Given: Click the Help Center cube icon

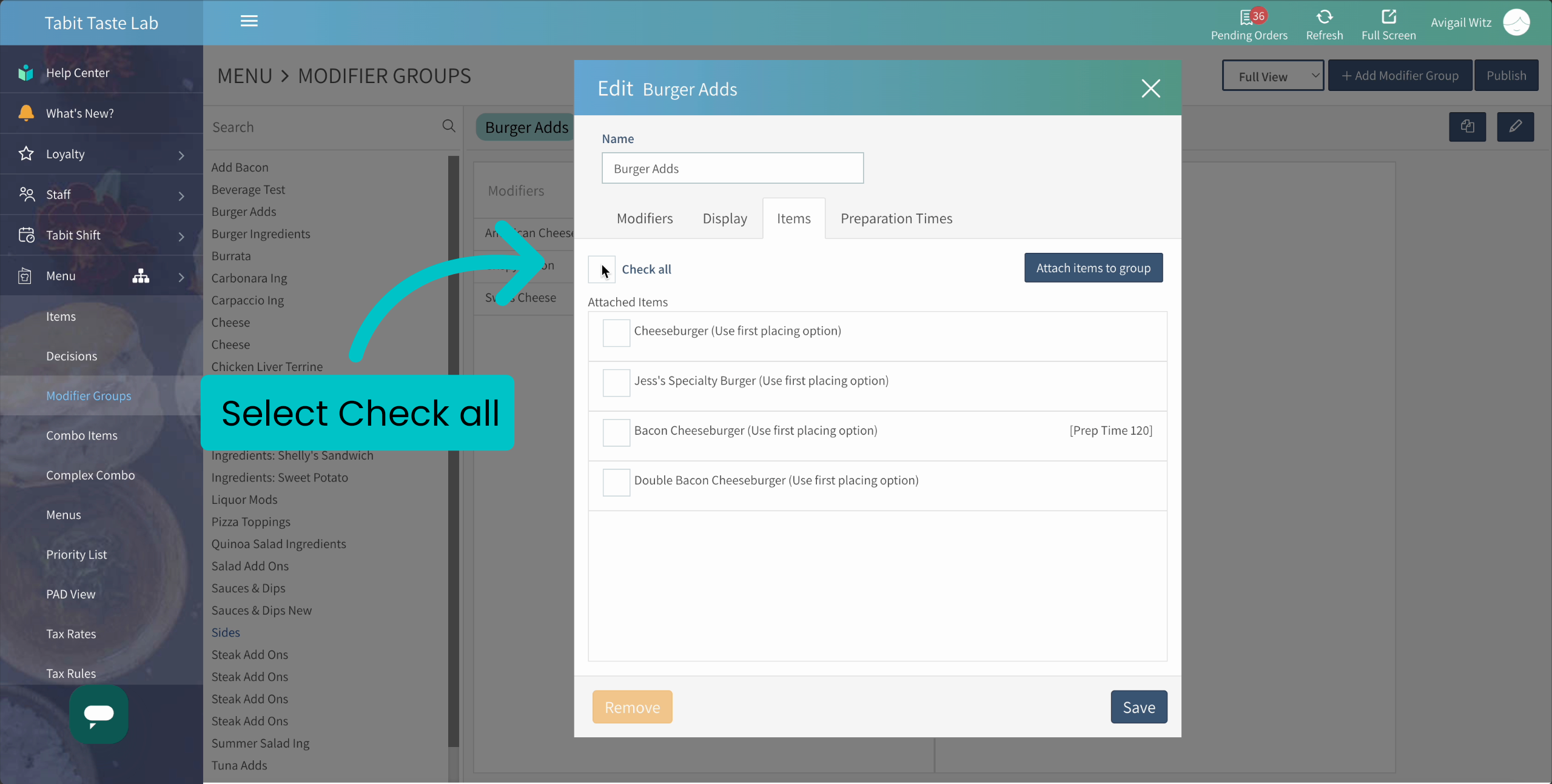Looking at the screenshot, I should [x=25, y=73].
